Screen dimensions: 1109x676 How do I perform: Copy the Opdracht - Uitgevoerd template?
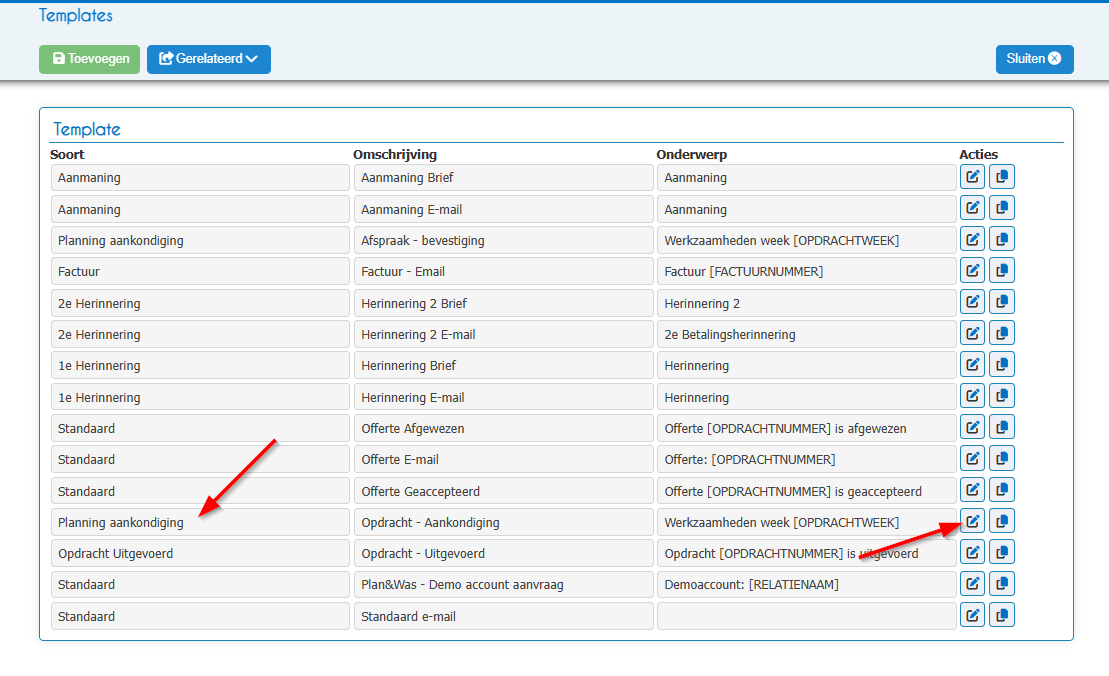(1001, 552)
